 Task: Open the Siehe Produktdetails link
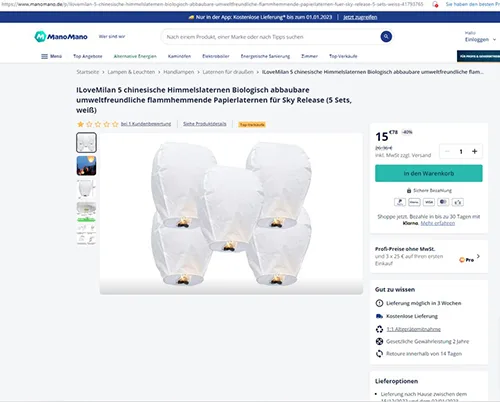(x=205, y=124)
